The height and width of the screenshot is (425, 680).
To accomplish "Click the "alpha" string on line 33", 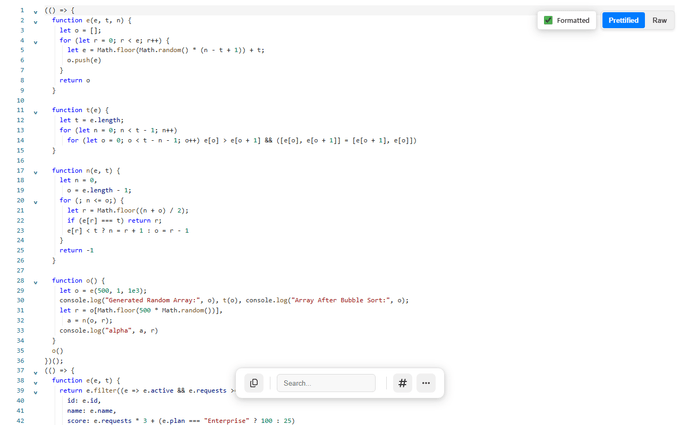I will 119,330.
